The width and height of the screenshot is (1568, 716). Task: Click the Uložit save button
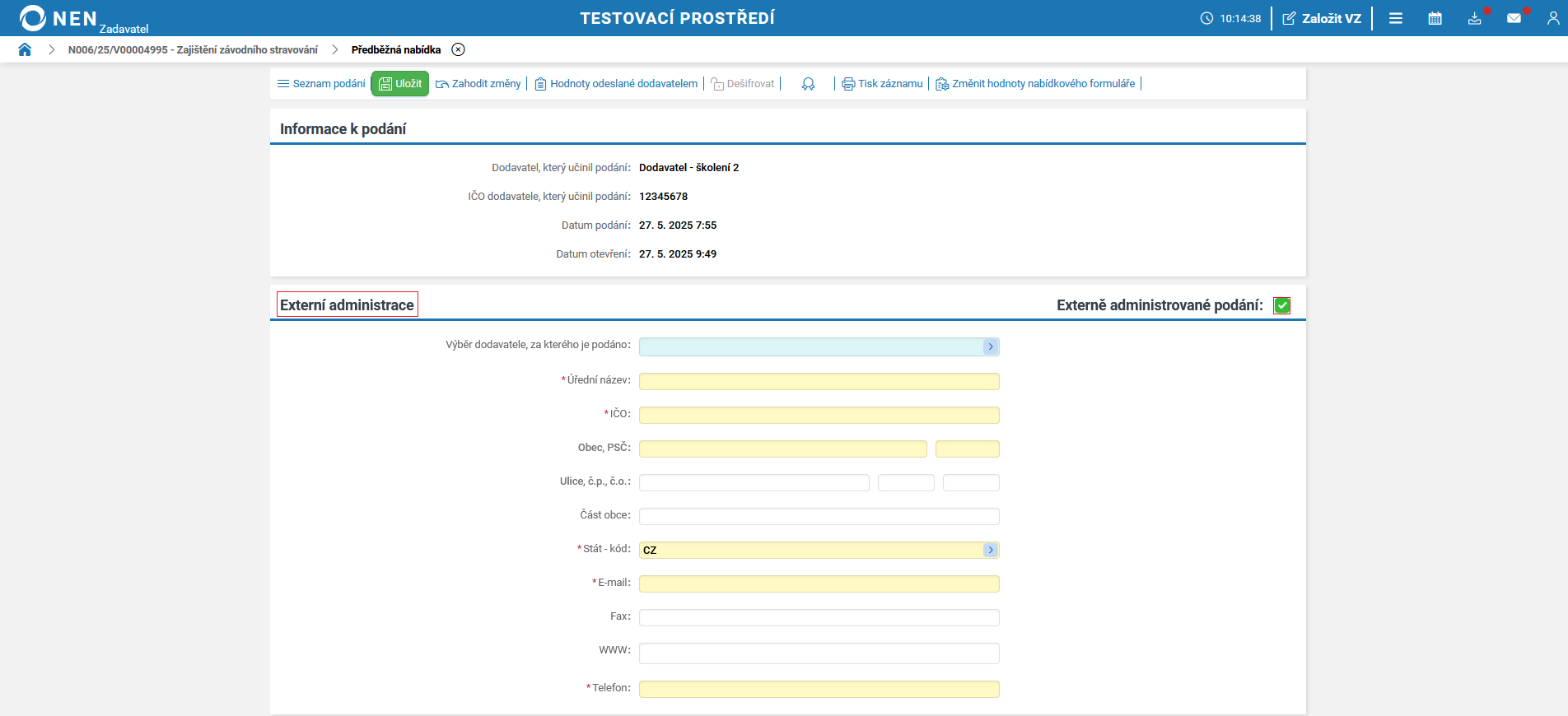[400, 84]
